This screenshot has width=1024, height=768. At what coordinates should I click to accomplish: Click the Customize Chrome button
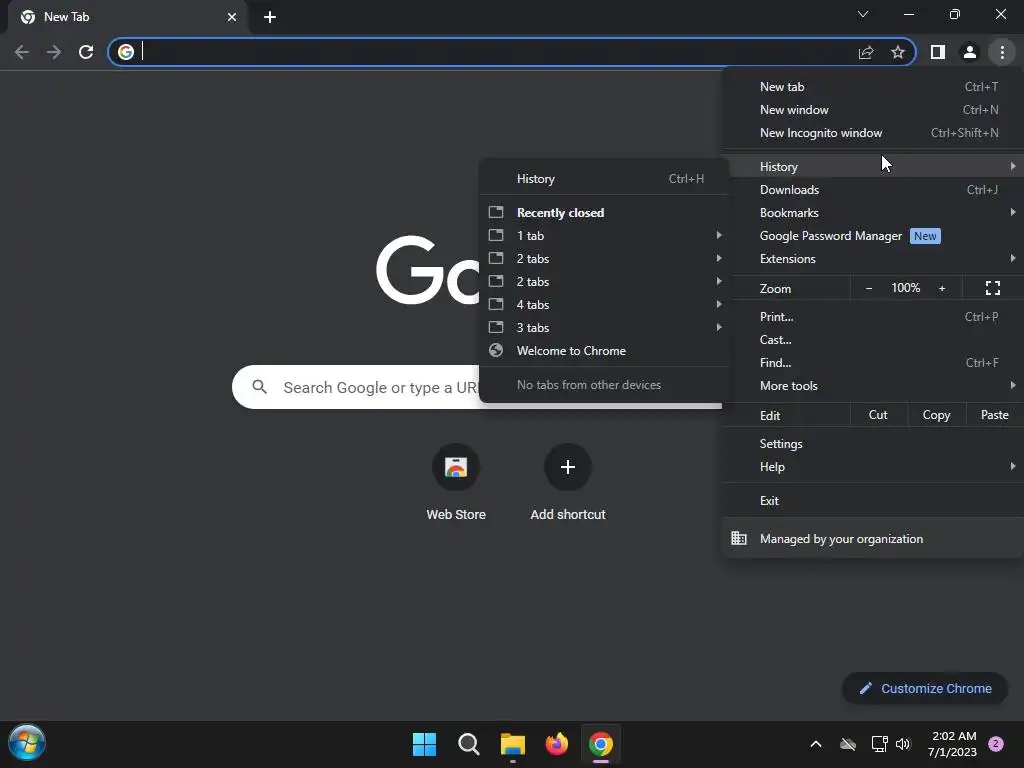[x=925, y=688]
